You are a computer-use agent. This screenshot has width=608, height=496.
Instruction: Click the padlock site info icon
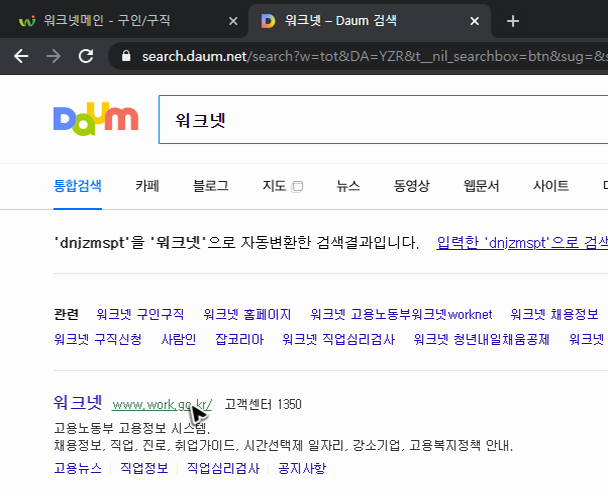[126, 56]
